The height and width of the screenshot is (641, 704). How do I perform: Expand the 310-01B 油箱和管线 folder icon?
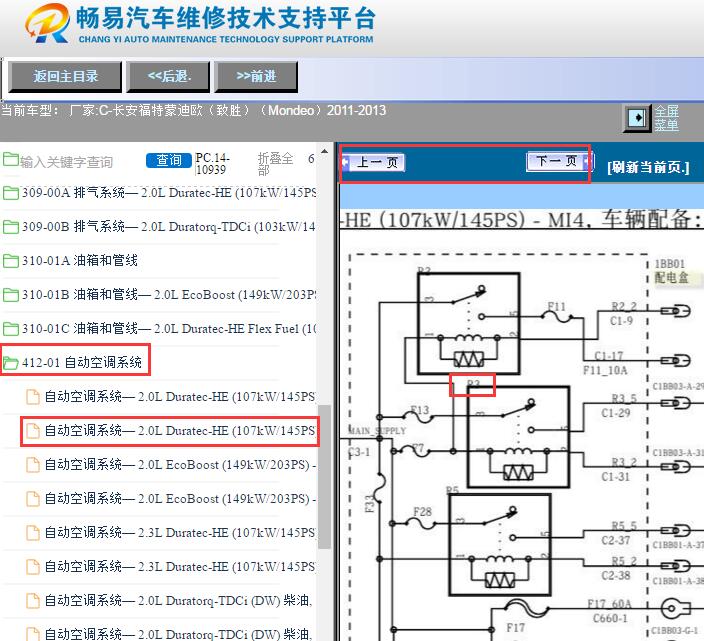tap(11, 295)
